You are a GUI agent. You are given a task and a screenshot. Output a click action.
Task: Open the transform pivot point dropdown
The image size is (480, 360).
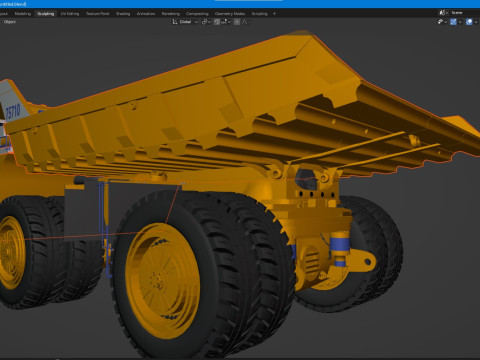pyautogui.click(x=206, y=22)
